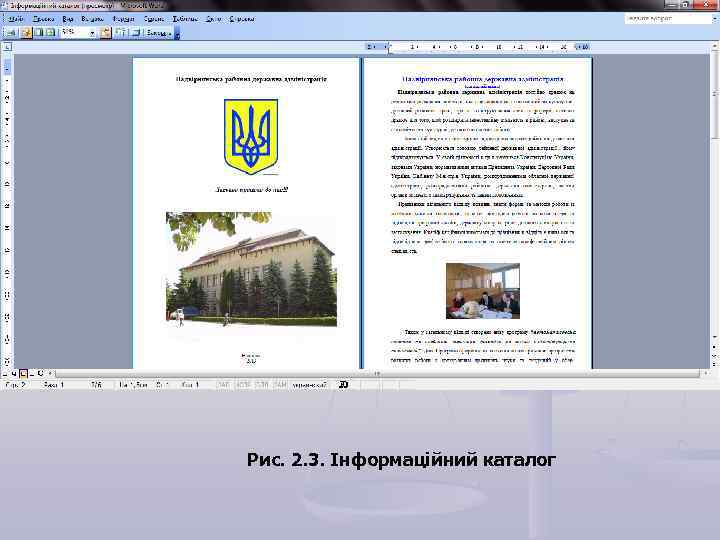Image resolution: width=720 pixels, height=540 pixels.
Task: Toggle the Magnifier tool
Action: pyautogui.click(x=27, y=33)
